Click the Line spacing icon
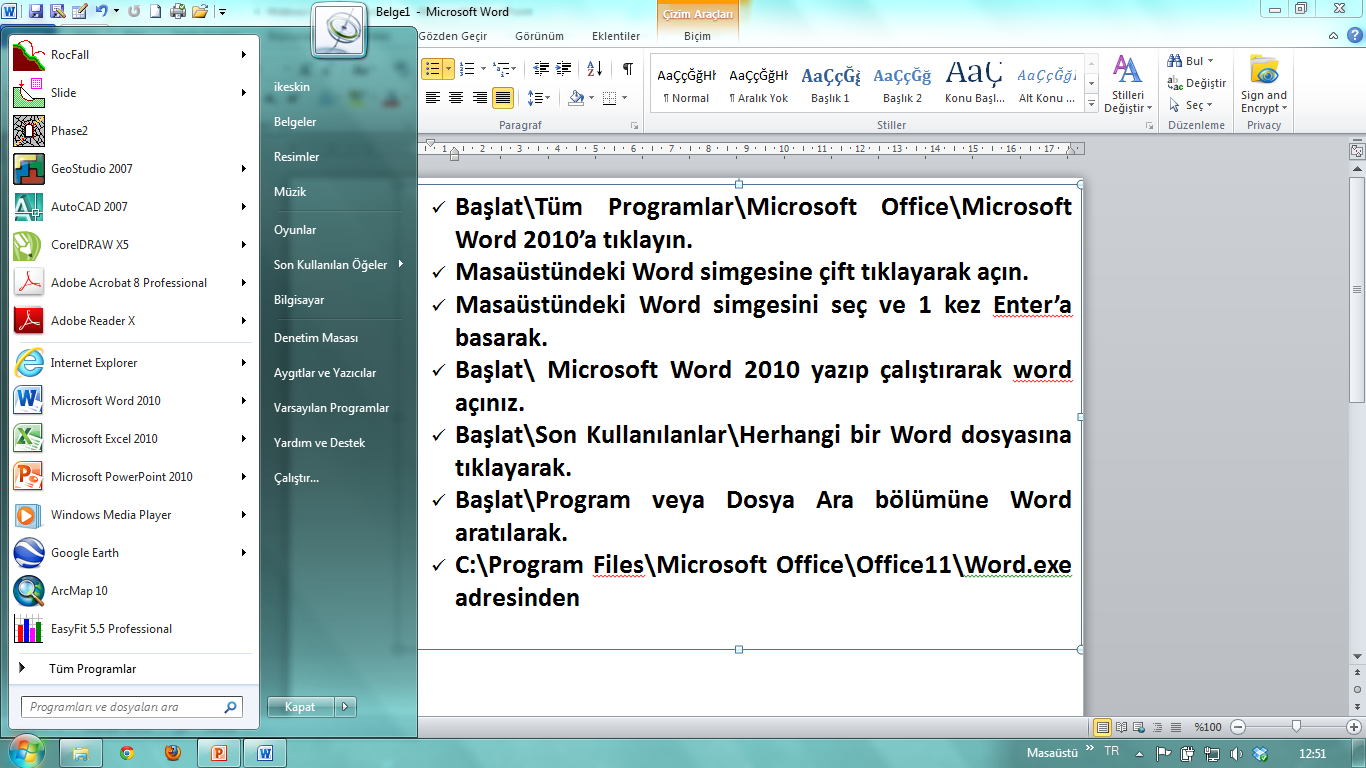Viewport: 1366px width, 768px height. point(535,98)
